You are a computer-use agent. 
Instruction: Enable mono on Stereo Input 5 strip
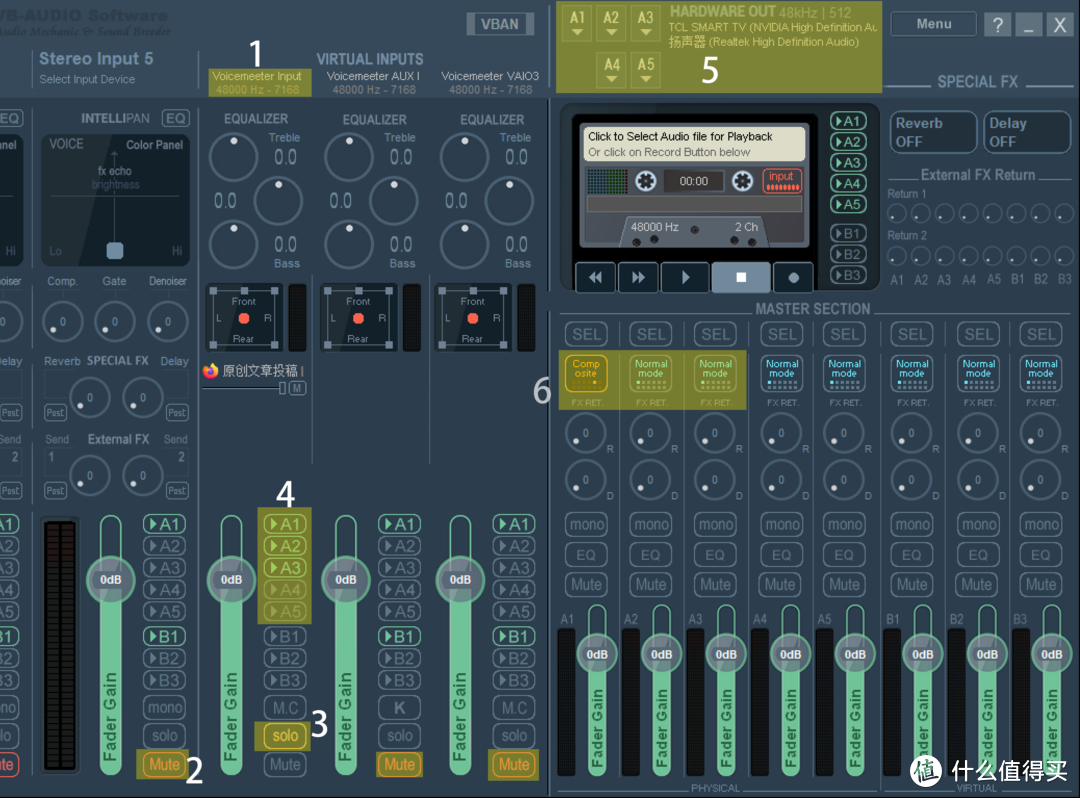coord(164,707)
